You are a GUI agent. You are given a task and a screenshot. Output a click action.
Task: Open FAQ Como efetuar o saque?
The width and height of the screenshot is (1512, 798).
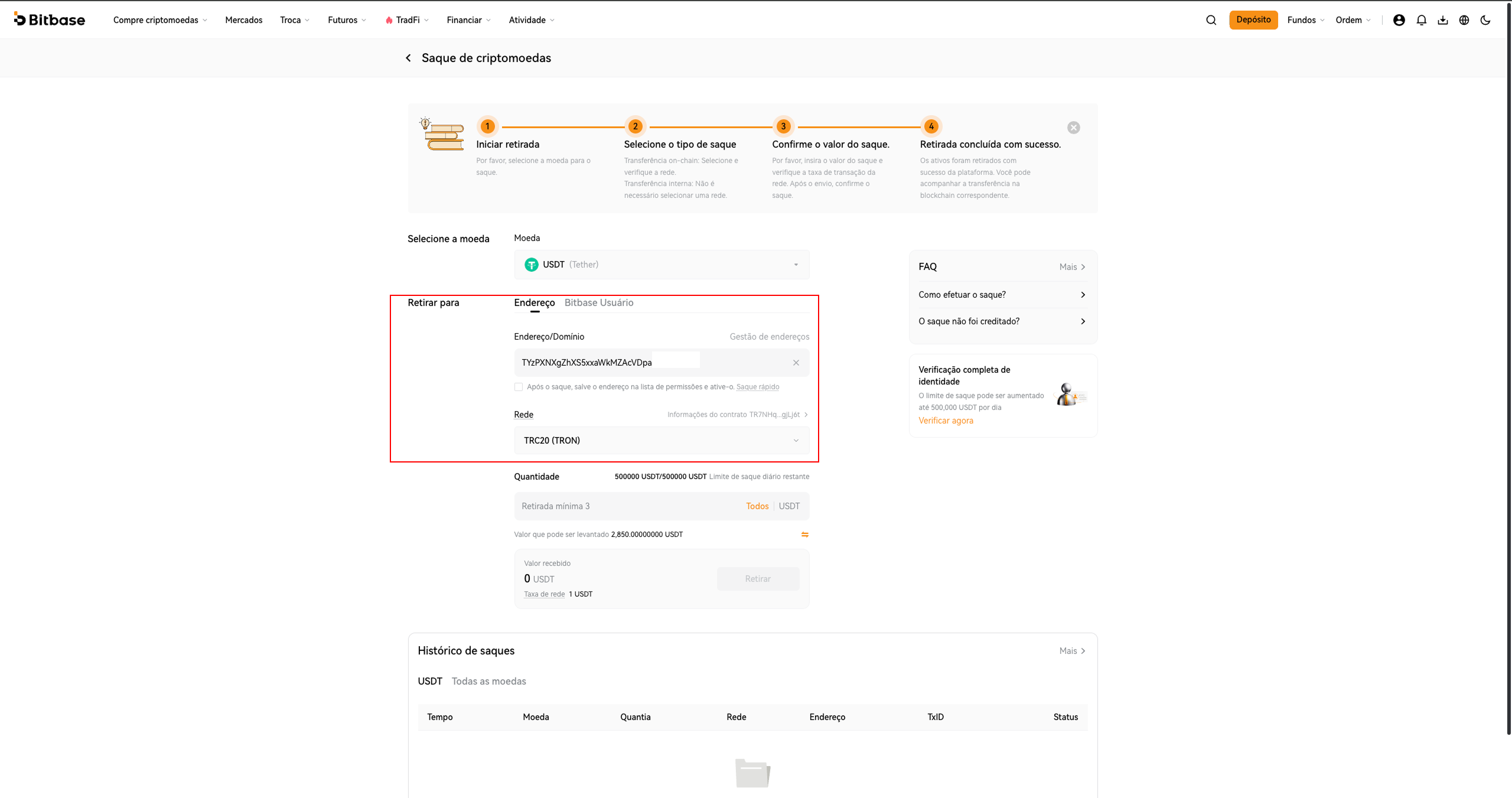pyautogui.click(x=1002, y=295)
